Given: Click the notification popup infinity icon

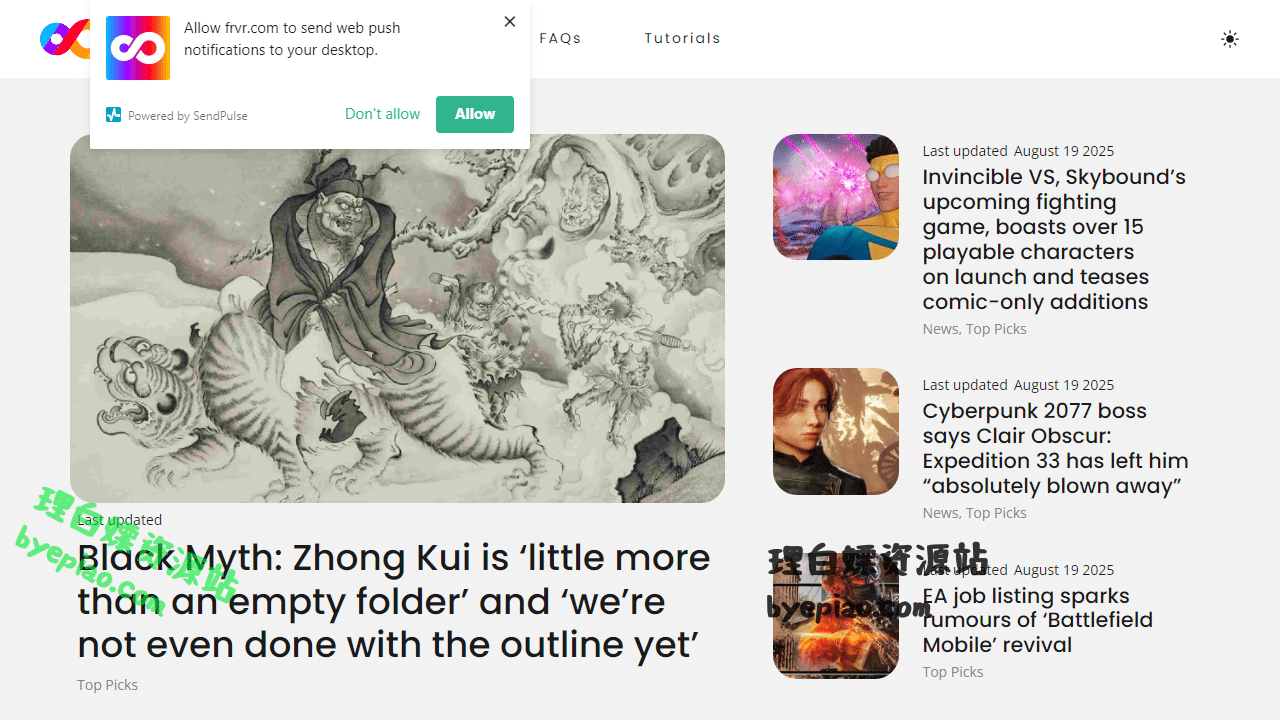Looking at the screenshot, I should coord(138,48).
